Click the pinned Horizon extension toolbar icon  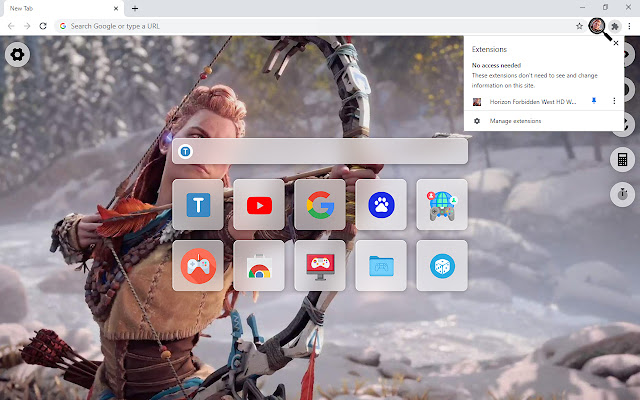(597, 26)
